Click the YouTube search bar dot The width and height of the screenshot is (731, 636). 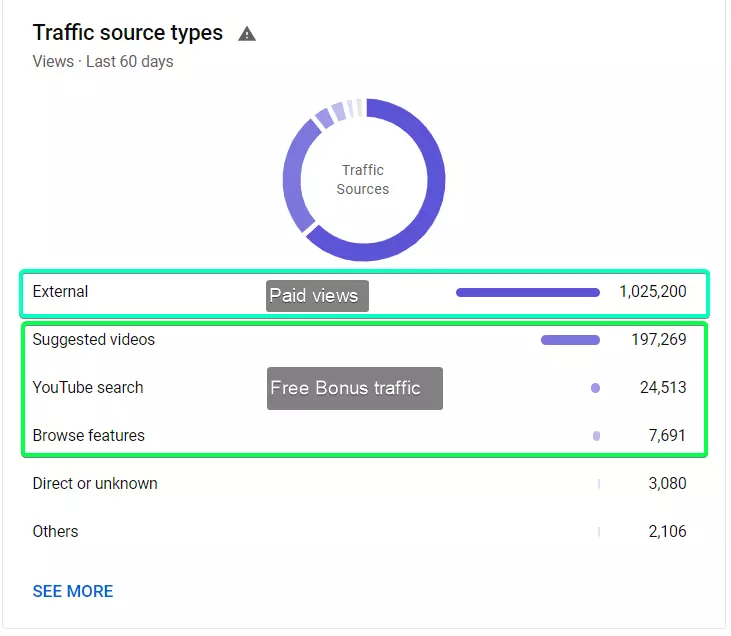point(595,388)
